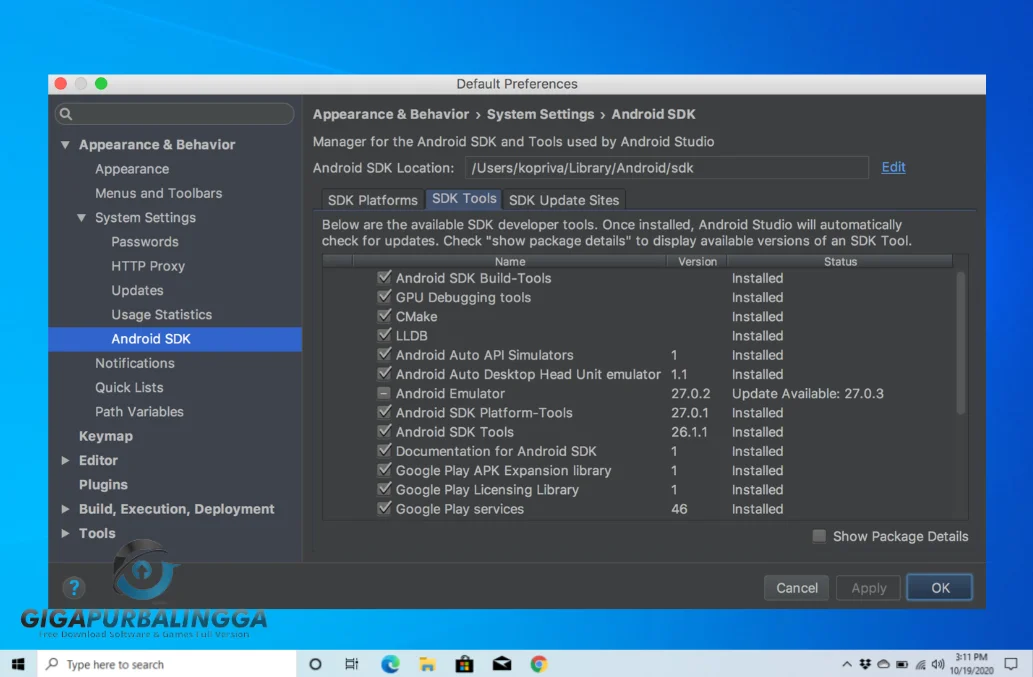Viewport: 1033px width, 677px height.
Task: Open Google Chrome from the taskbar
Action: click(x=538, y=663)
